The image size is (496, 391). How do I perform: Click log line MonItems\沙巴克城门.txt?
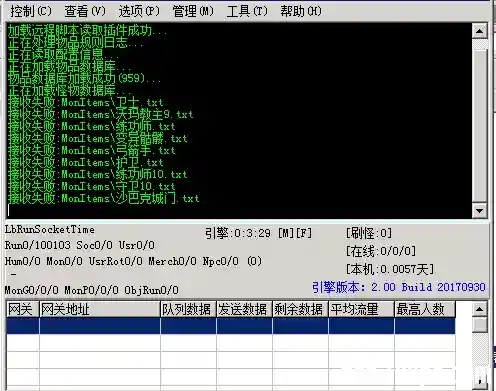coord(104,198)
